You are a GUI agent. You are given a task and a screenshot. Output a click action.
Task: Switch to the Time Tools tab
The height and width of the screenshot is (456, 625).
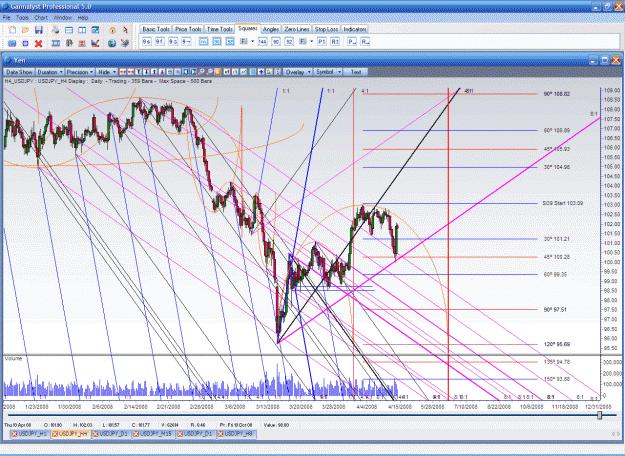point(219,29)
